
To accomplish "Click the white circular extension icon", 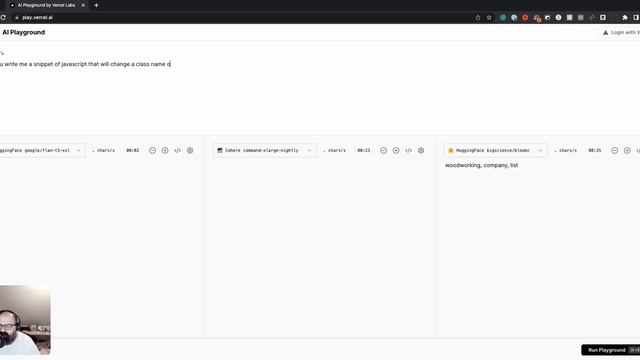I will (558, 18).
